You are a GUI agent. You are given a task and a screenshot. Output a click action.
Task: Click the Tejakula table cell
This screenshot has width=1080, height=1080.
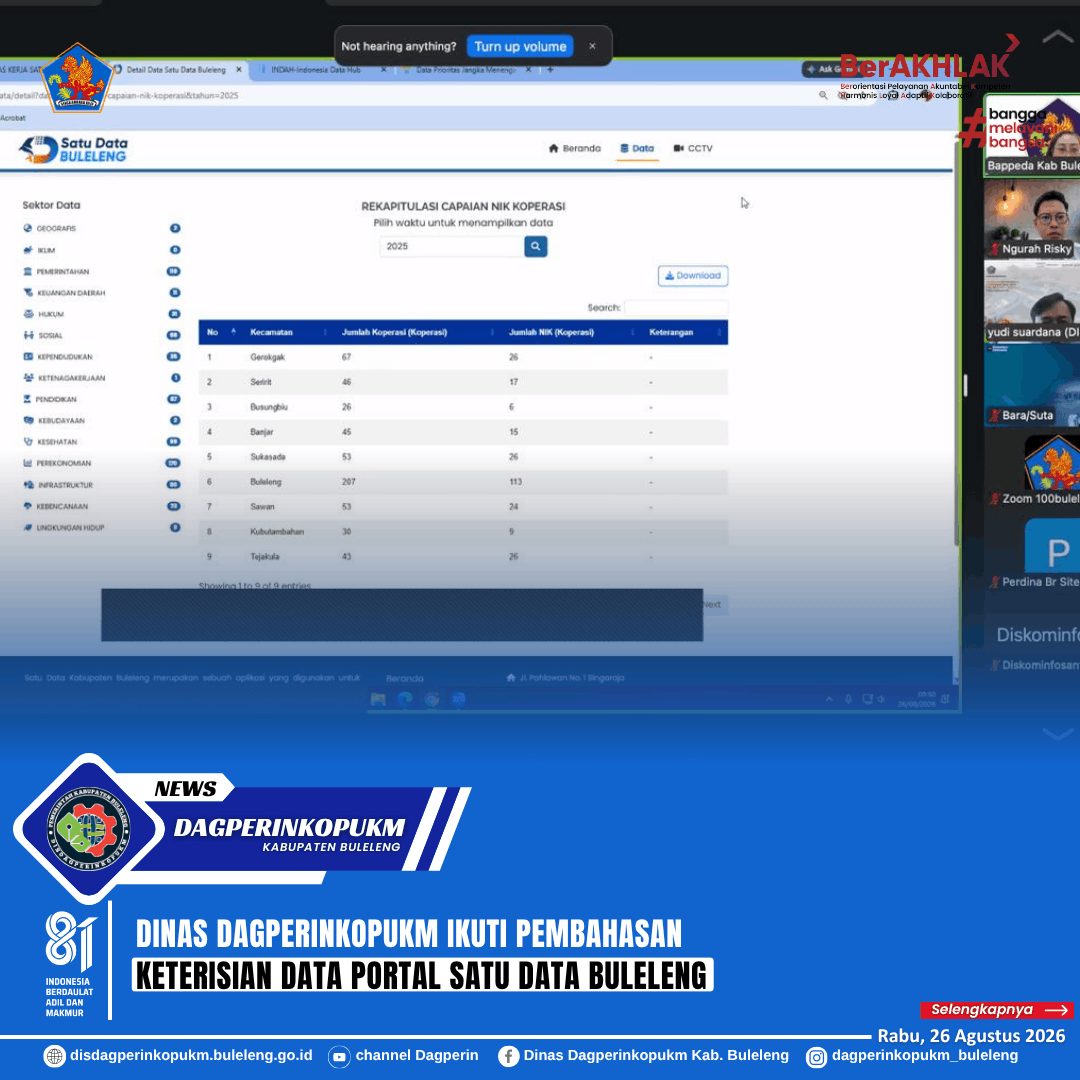[264, 557]
